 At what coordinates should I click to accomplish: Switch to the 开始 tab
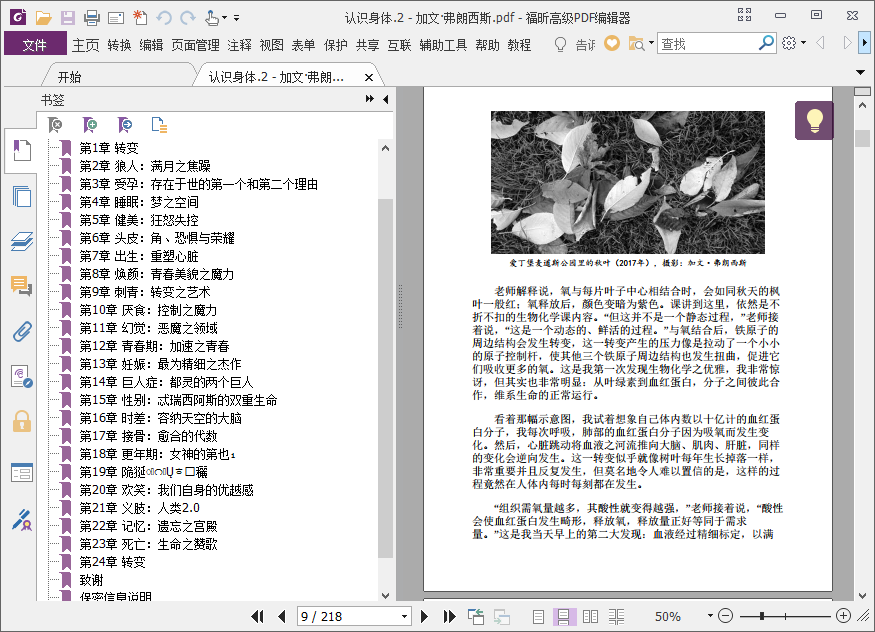click(x=69, y=77)
